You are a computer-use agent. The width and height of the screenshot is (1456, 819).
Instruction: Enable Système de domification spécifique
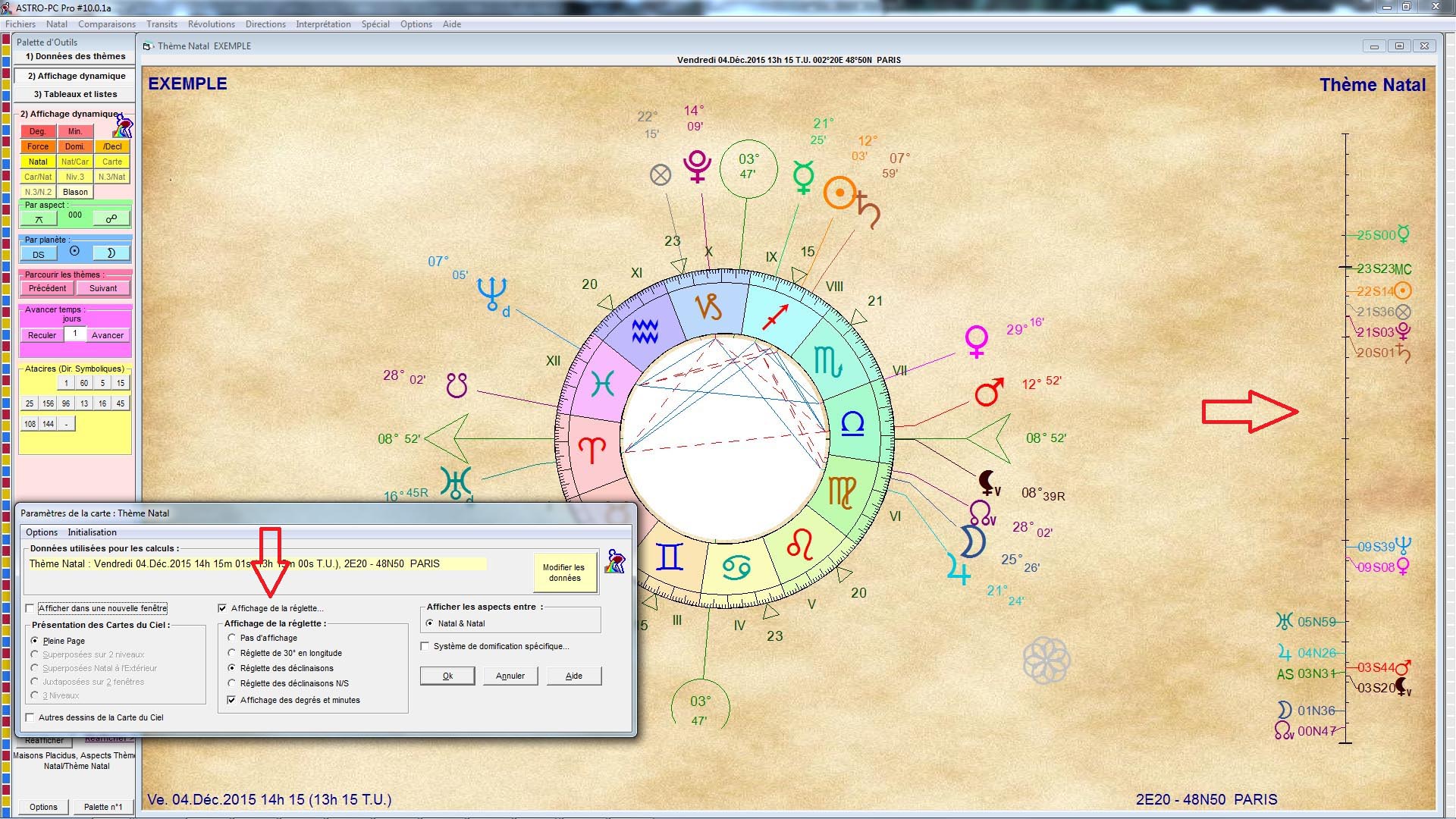point(425,646)
